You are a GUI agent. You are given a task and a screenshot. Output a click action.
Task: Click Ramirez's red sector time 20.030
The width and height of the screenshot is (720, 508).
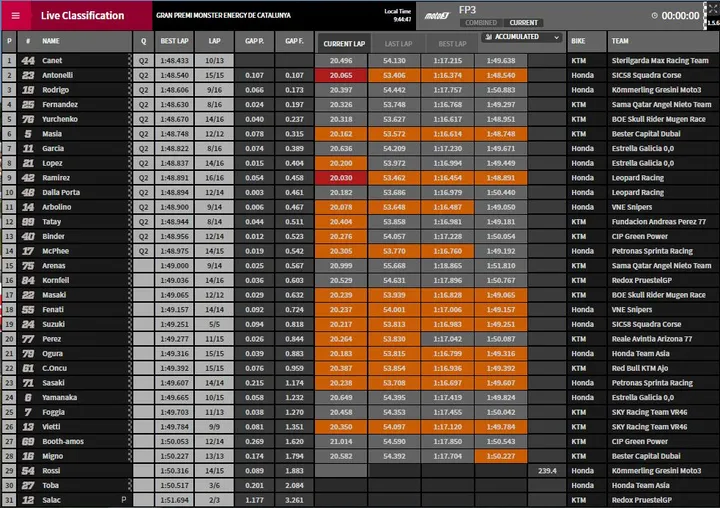[x=341, y=178]
